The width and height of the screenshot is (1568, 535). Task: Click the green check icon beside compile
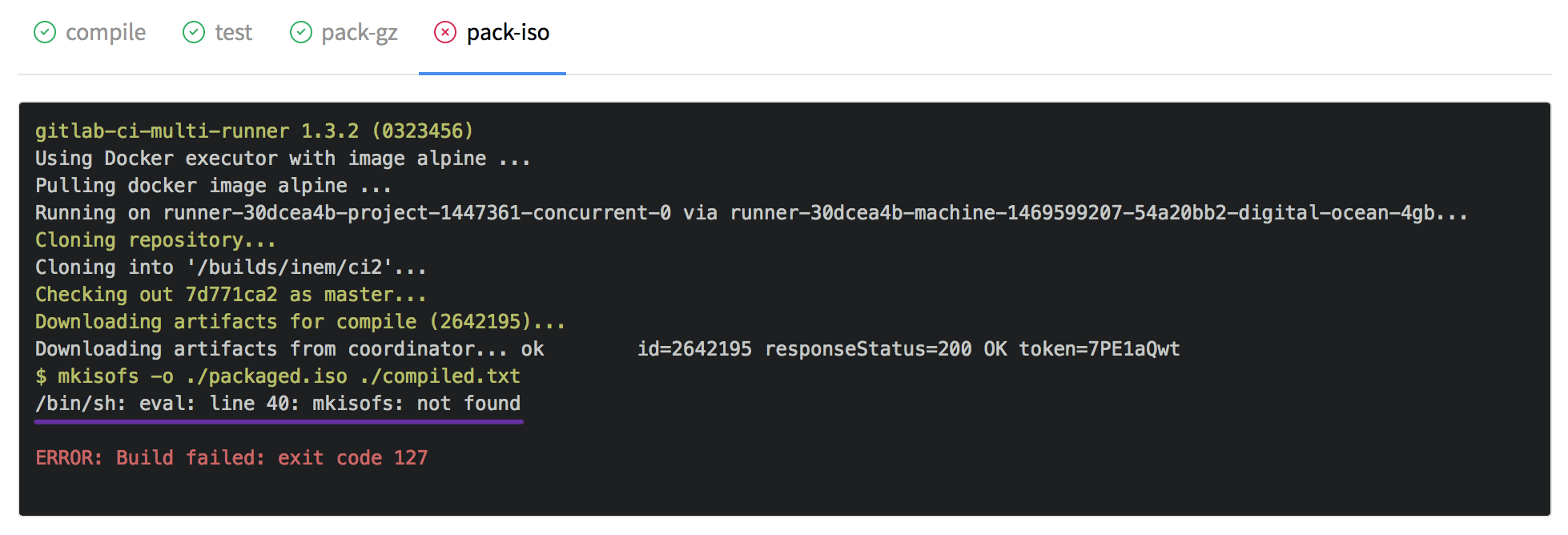(x=45, y=32)
